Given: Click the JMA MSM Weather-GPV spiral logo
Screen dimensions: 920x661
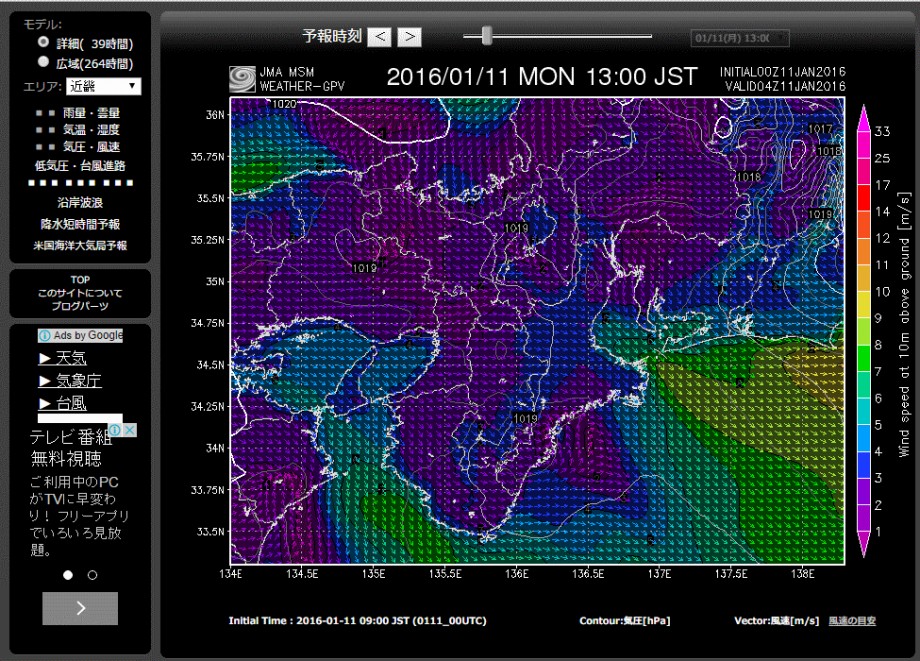Looking at the screenshot, I should click(x=242, y=79).
